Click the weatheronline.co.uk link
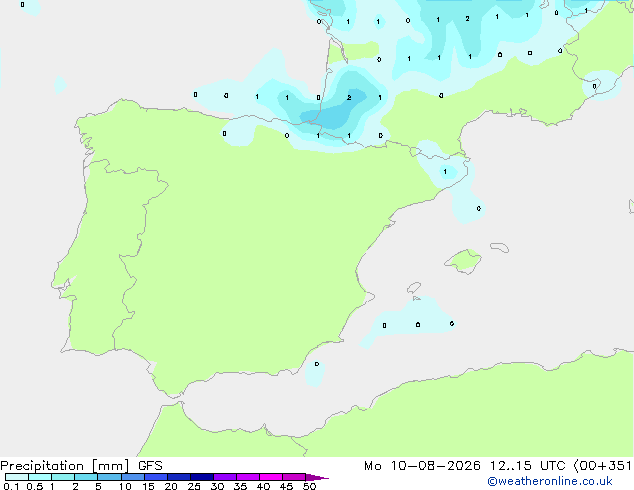This screenshot has height=490, width=634. [550, 481]
